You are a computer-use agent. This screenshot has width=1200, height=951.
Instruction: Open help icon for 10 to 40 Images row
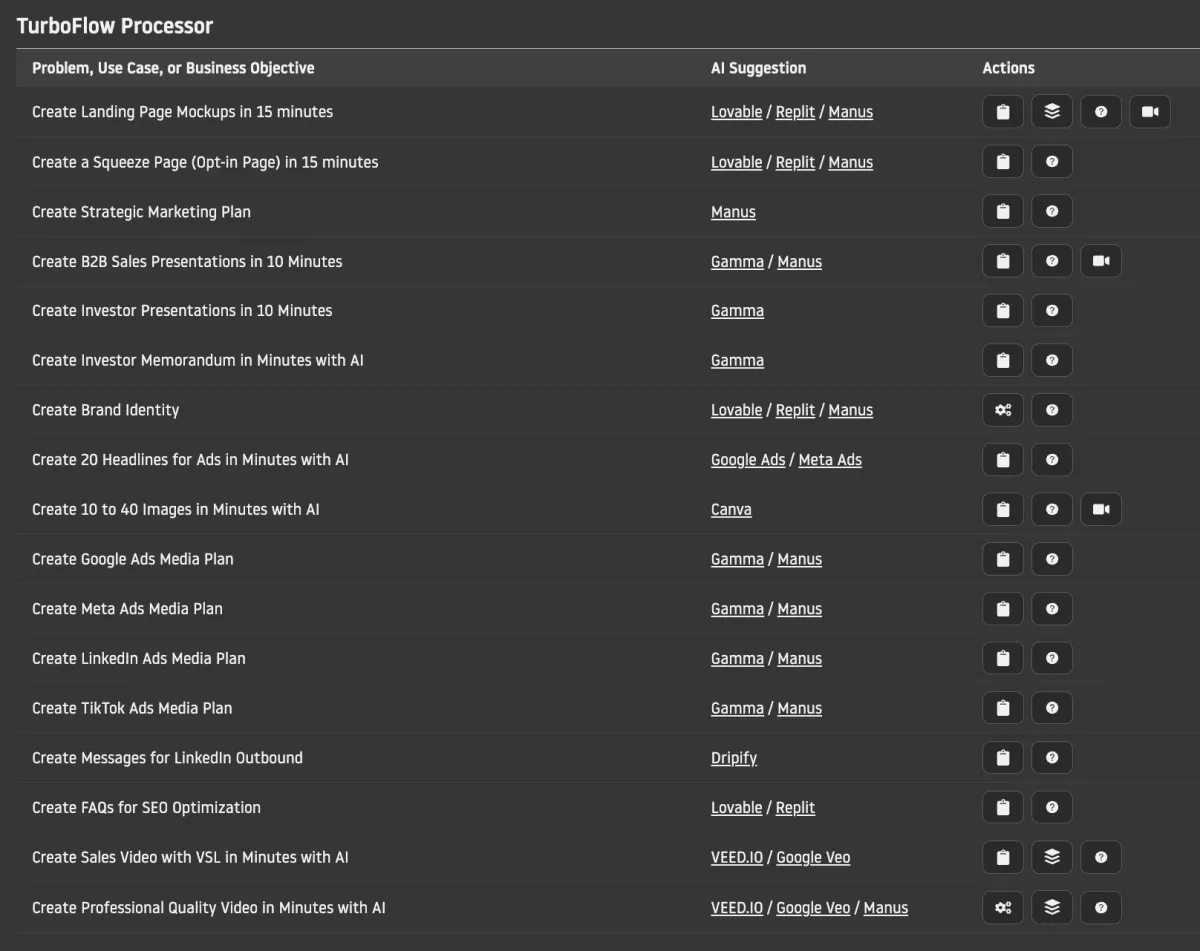1052,509
